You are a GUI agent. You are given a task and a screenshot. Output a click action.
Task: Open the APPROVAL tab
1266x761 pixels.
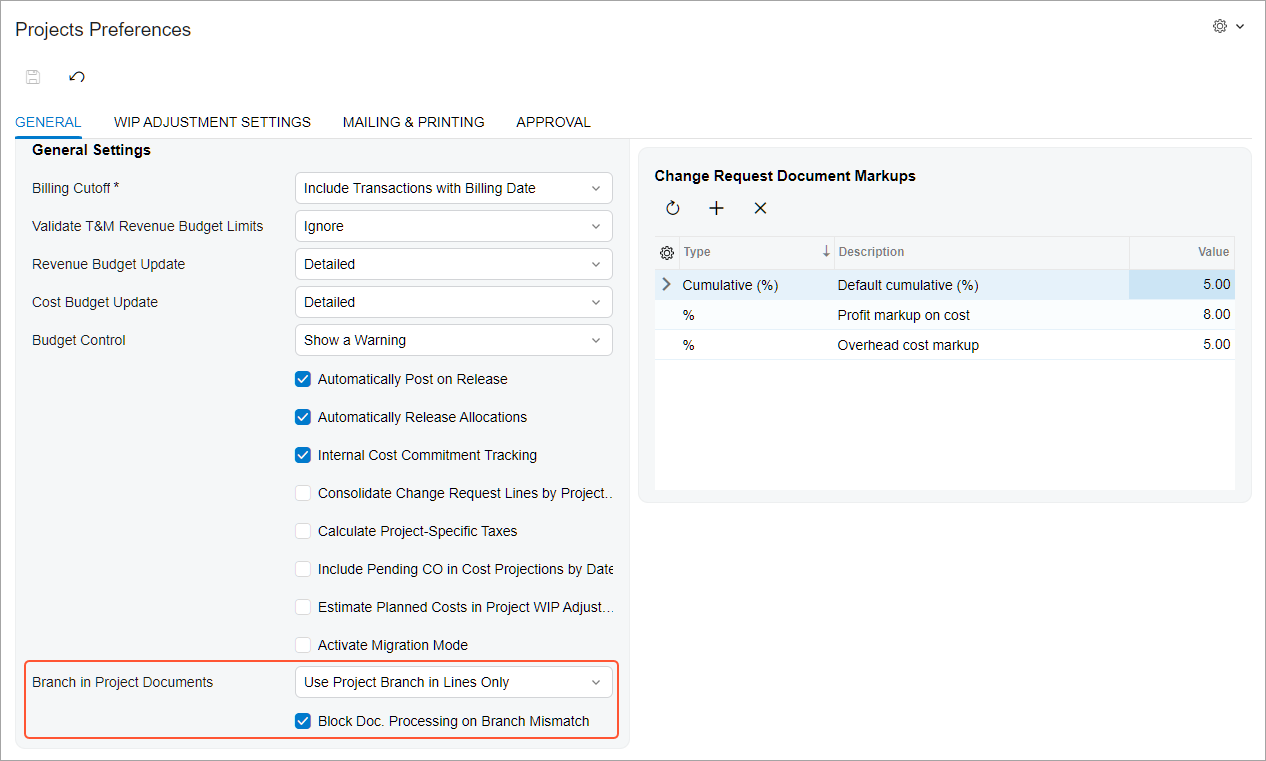[553, 122]
